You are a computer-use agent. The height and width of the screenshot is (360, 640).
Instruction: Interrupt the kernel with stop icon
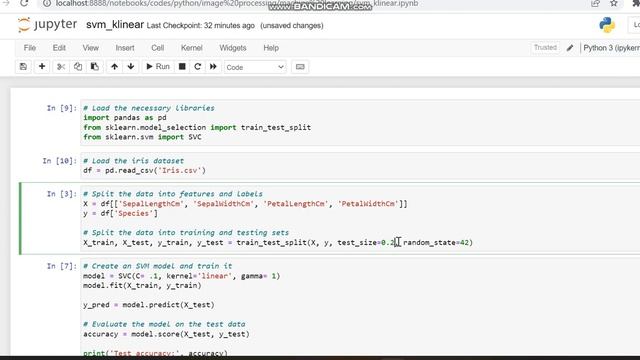click(x=182, y=67)
